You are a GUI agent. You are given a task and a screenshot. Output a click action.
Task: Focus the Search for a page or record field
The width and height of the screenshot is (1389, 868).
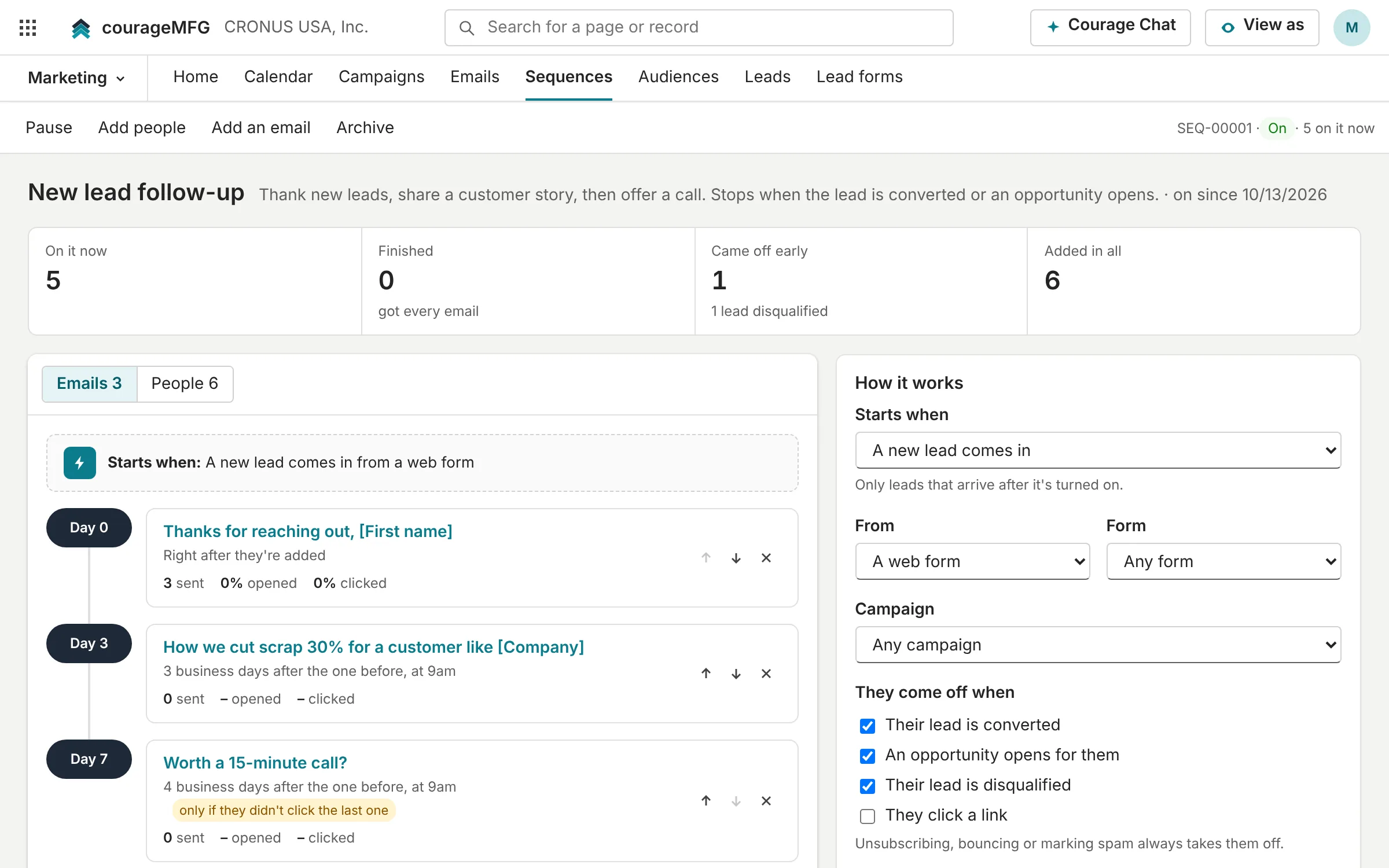[699, 28]
